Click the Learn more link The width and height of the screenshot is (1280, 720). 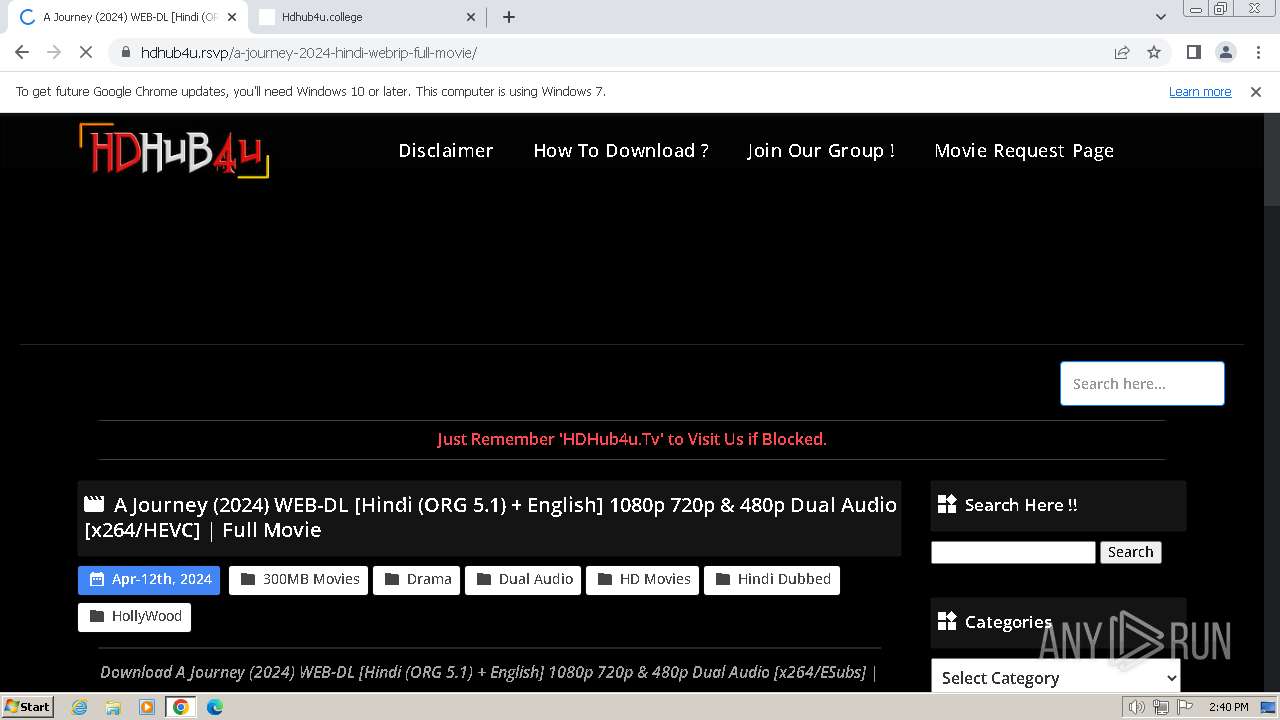tap(1200, 91)
